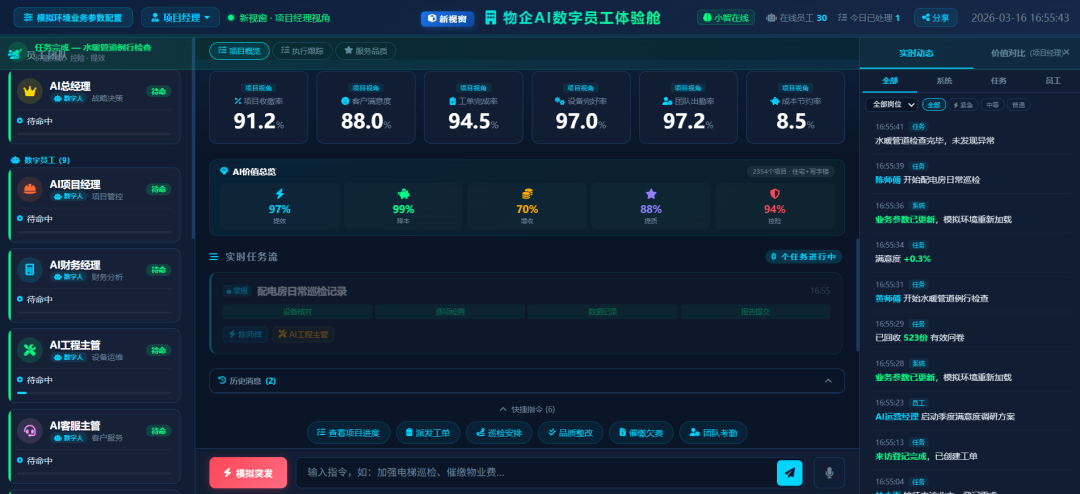
Task: Click the building icon beside 物企AI数字员工体验舱
Action: (491, 18)
